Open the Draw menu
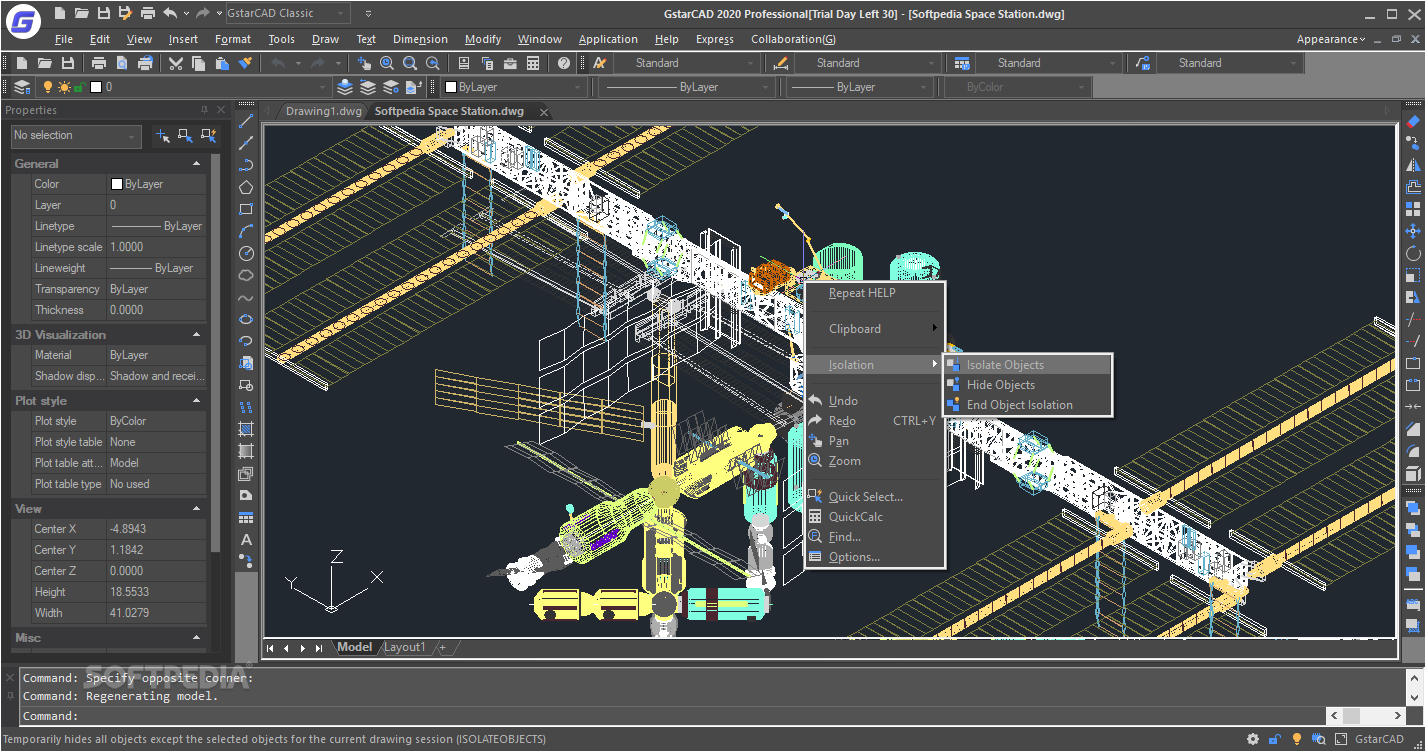 tap(325, 39)
